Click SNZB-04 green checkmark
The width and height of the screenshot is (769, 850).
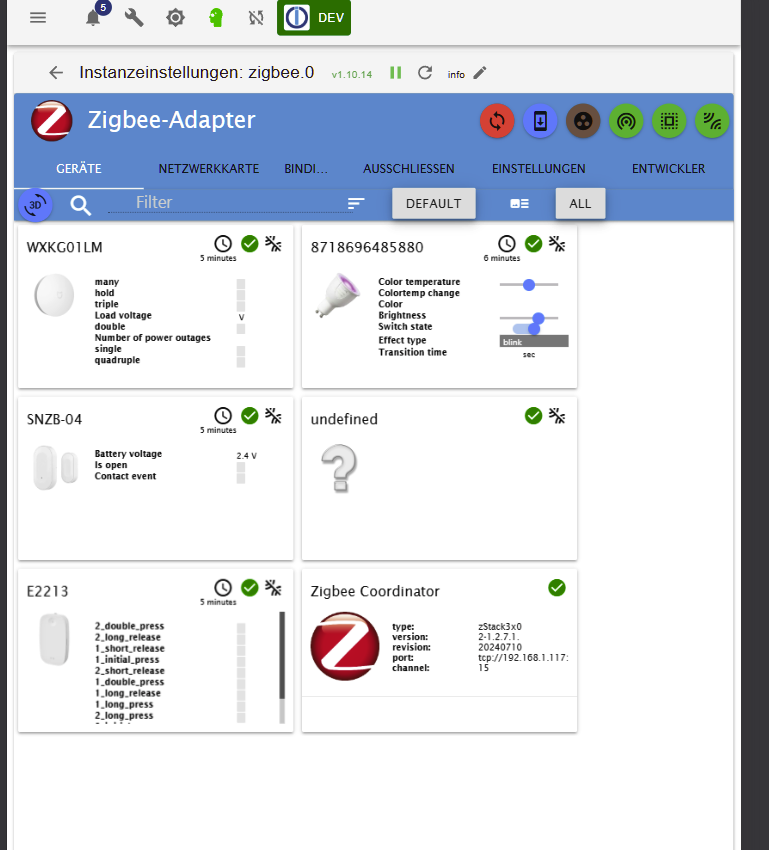click(x=250, y=416)
